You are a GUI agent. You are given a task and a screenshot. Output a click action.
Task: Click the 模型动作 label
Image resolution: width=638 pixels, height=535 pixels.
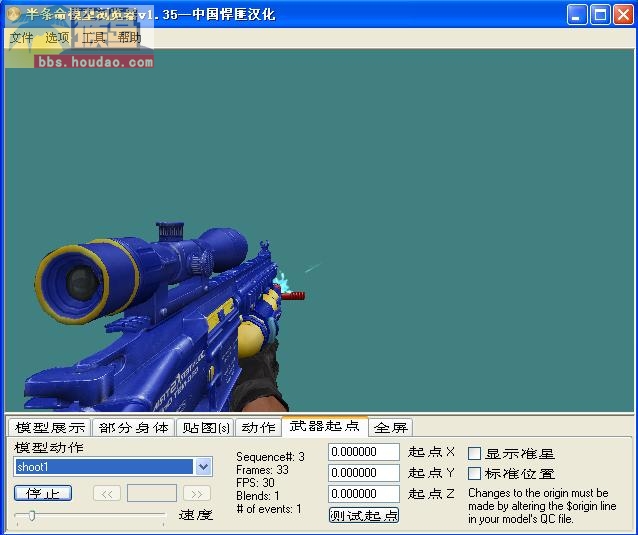pyautogui.click(x=49, y=448)
